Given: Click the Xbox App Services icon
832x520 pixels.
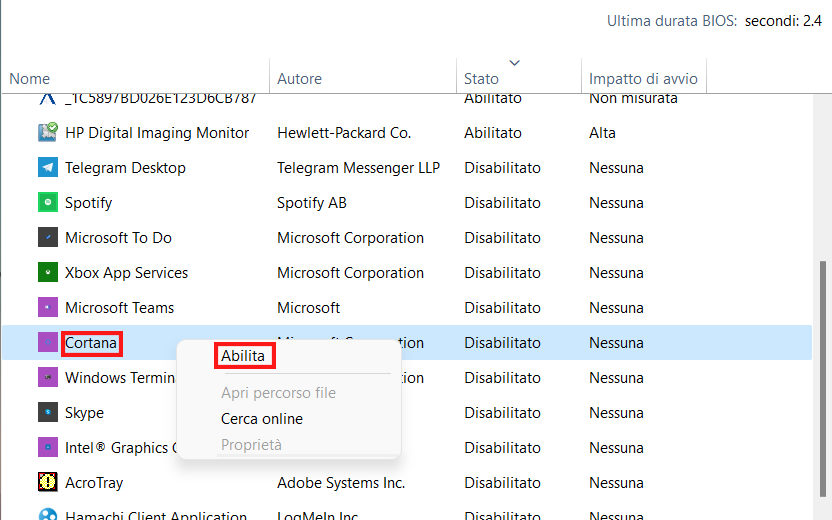Looking at the screenshot, I should pos(47,272).
